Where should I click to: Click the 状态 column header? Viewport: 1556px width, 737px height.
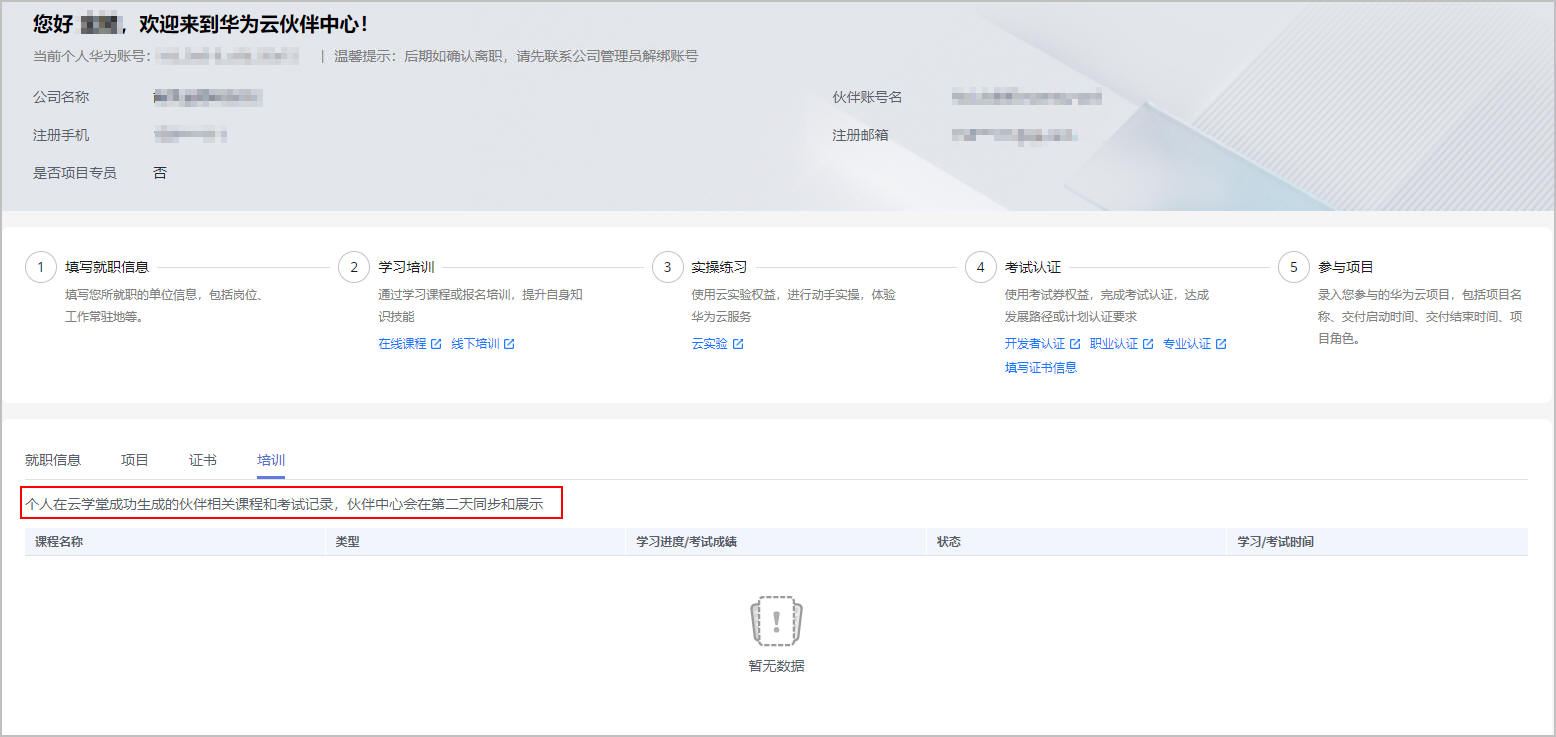[x=1076, y=542]
